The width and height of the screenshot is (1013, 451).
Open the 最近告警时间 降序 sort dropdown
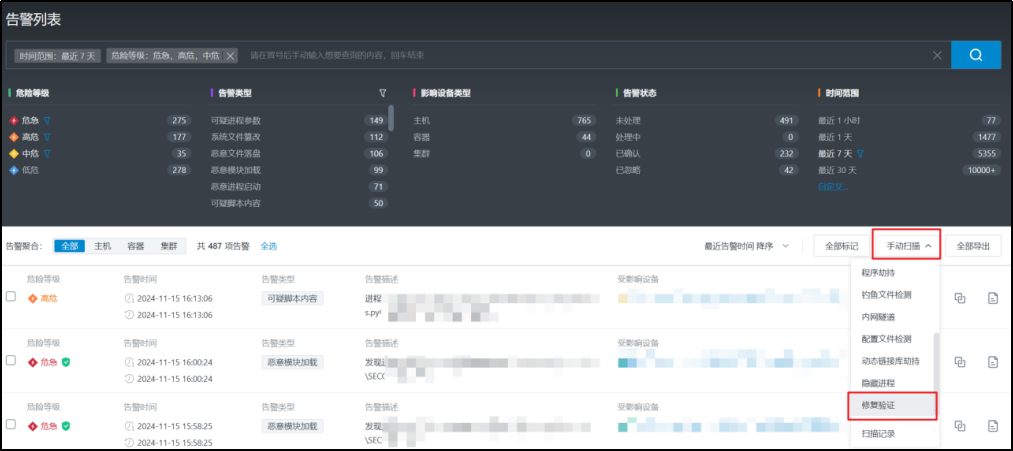coord(746,245)
